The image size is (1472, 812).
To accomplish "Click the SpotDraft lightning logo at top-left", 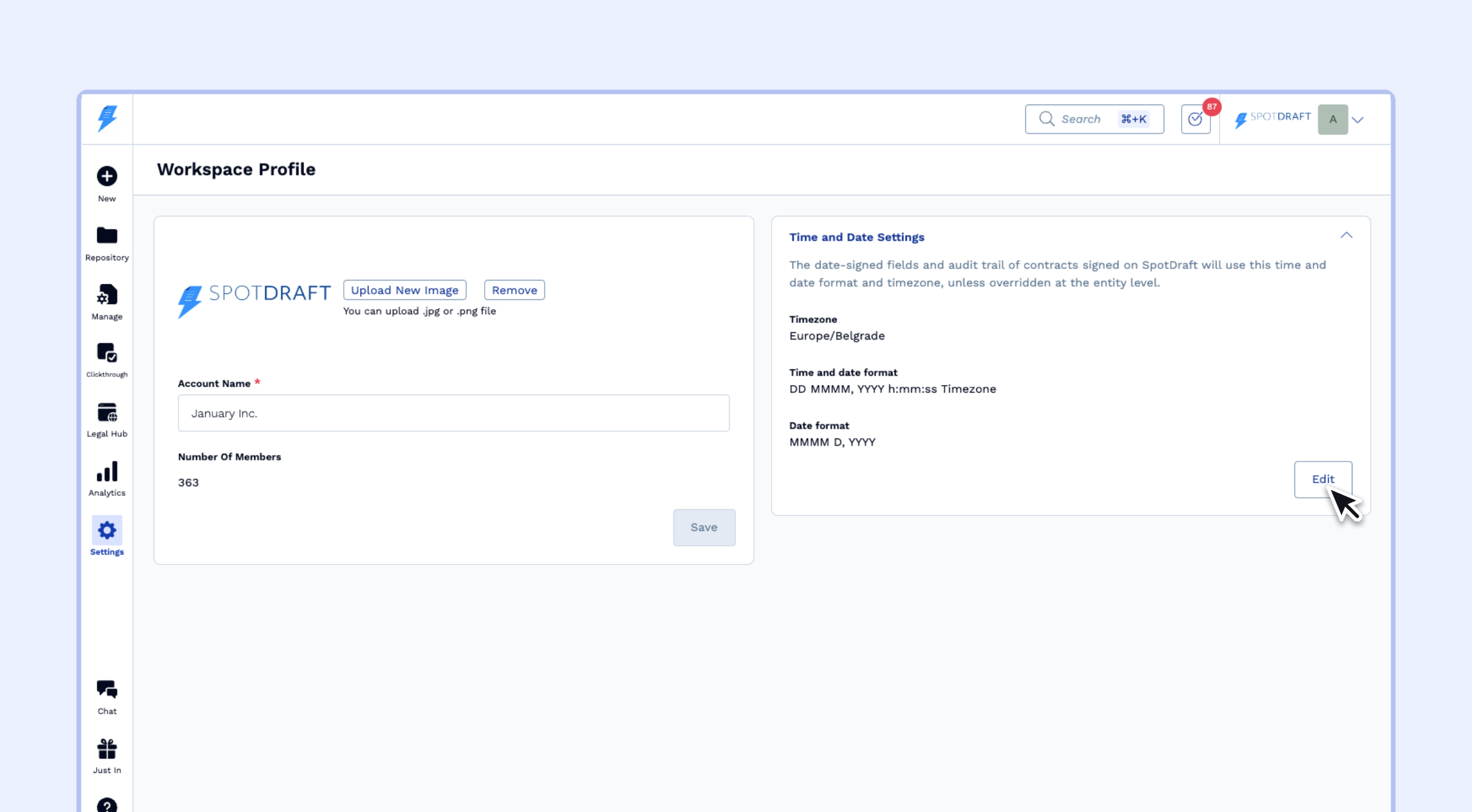I will pos(107,118).
